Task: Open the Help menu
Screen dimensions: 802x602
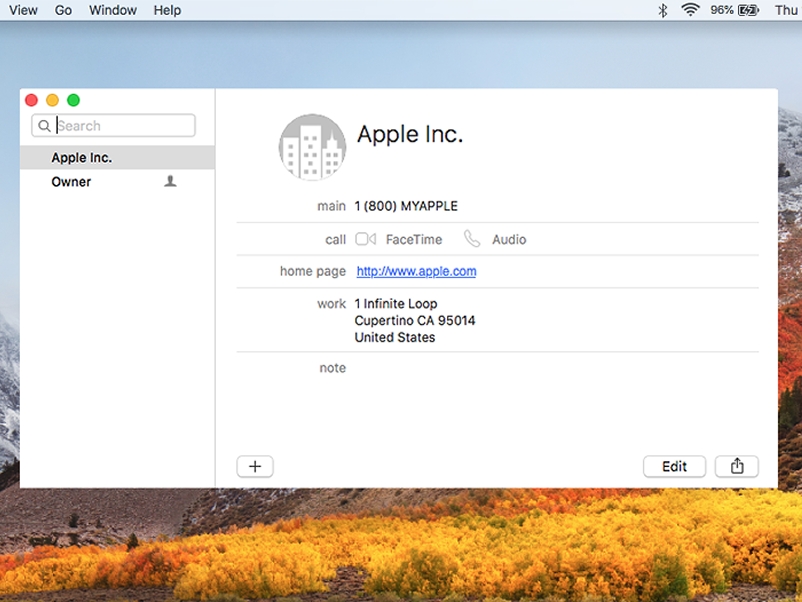Action: click(x=167, y=10)
